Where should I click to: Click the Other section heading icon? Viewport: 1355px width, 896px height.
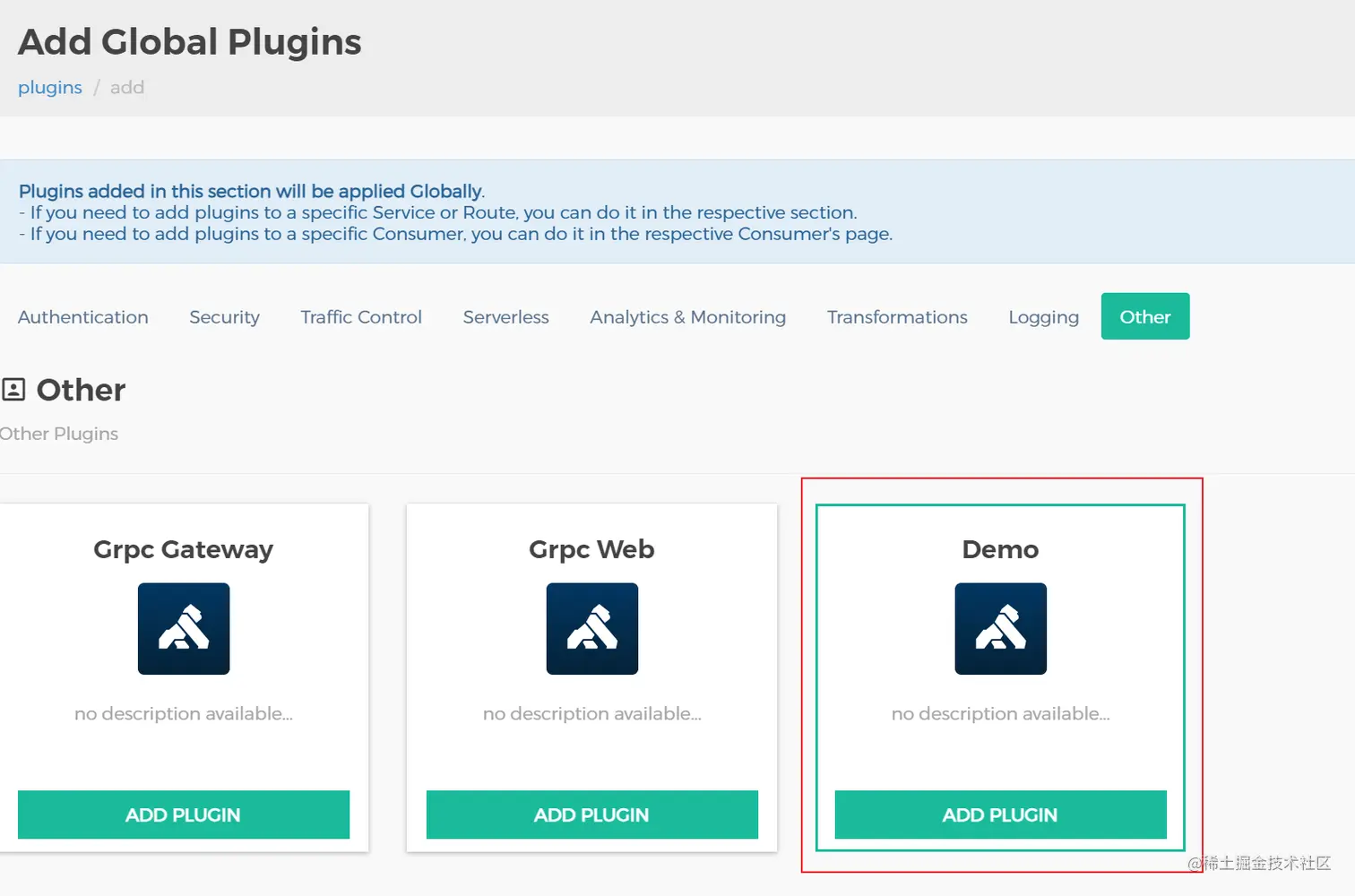[13, 390]
